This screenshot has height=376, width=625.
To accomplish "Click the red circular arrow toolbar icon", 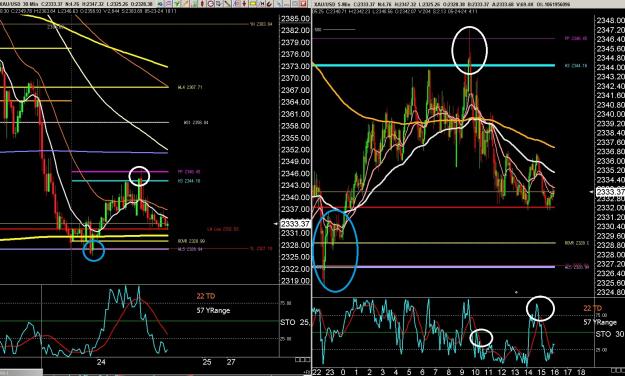I will 211,4.
